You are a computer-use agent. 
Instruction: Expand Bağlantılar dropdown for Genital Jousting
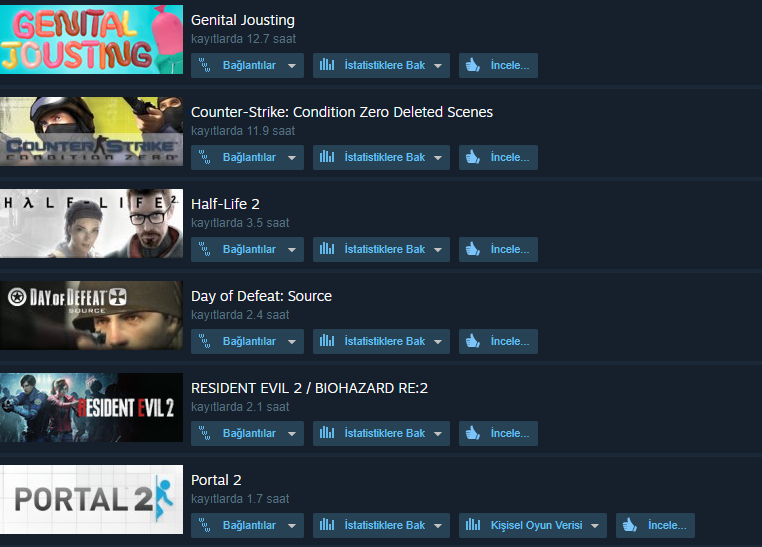(x=292, y=66)
